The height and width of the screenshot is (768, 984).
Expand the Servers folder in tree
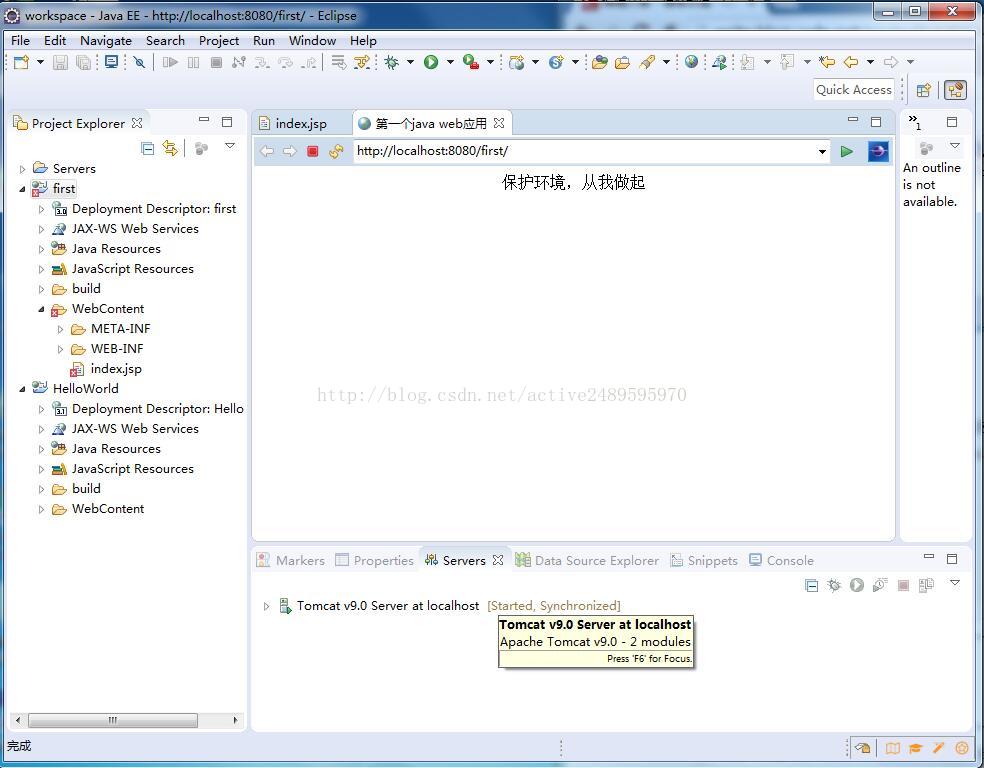[23, 169]
